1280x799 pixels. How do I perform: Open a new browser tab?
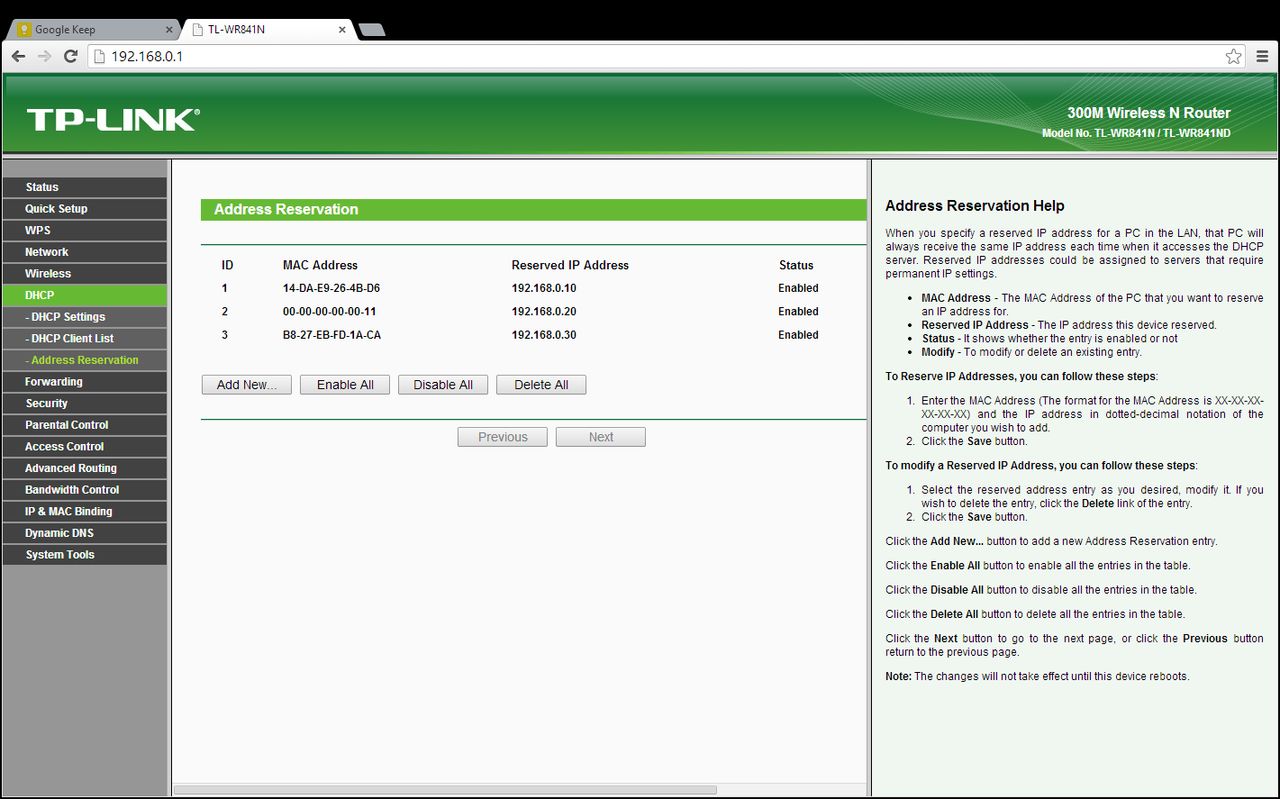(x=372, y=30)
